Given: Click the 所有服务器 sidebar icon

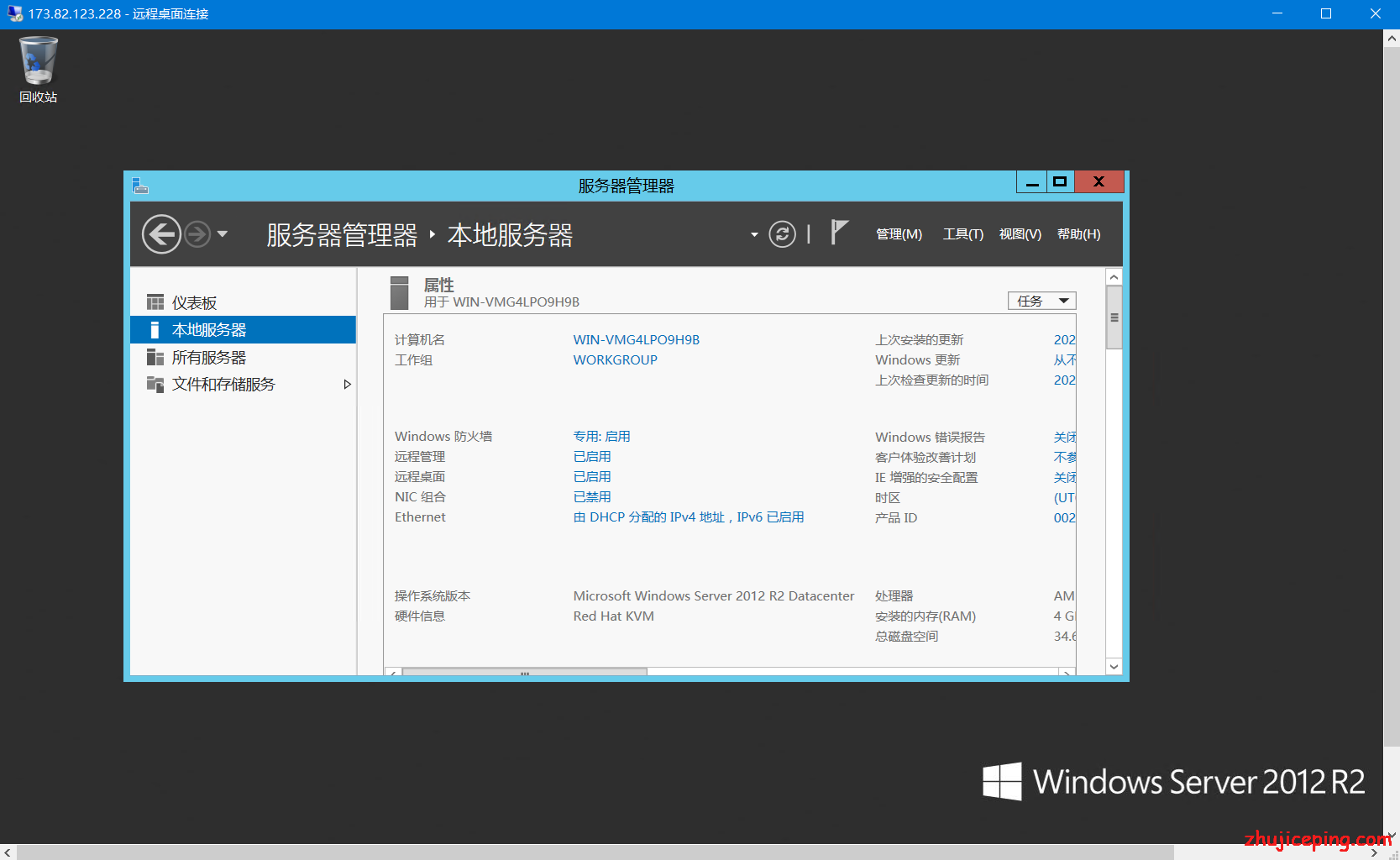Looking at the screenshot, I should pos(155,358).
